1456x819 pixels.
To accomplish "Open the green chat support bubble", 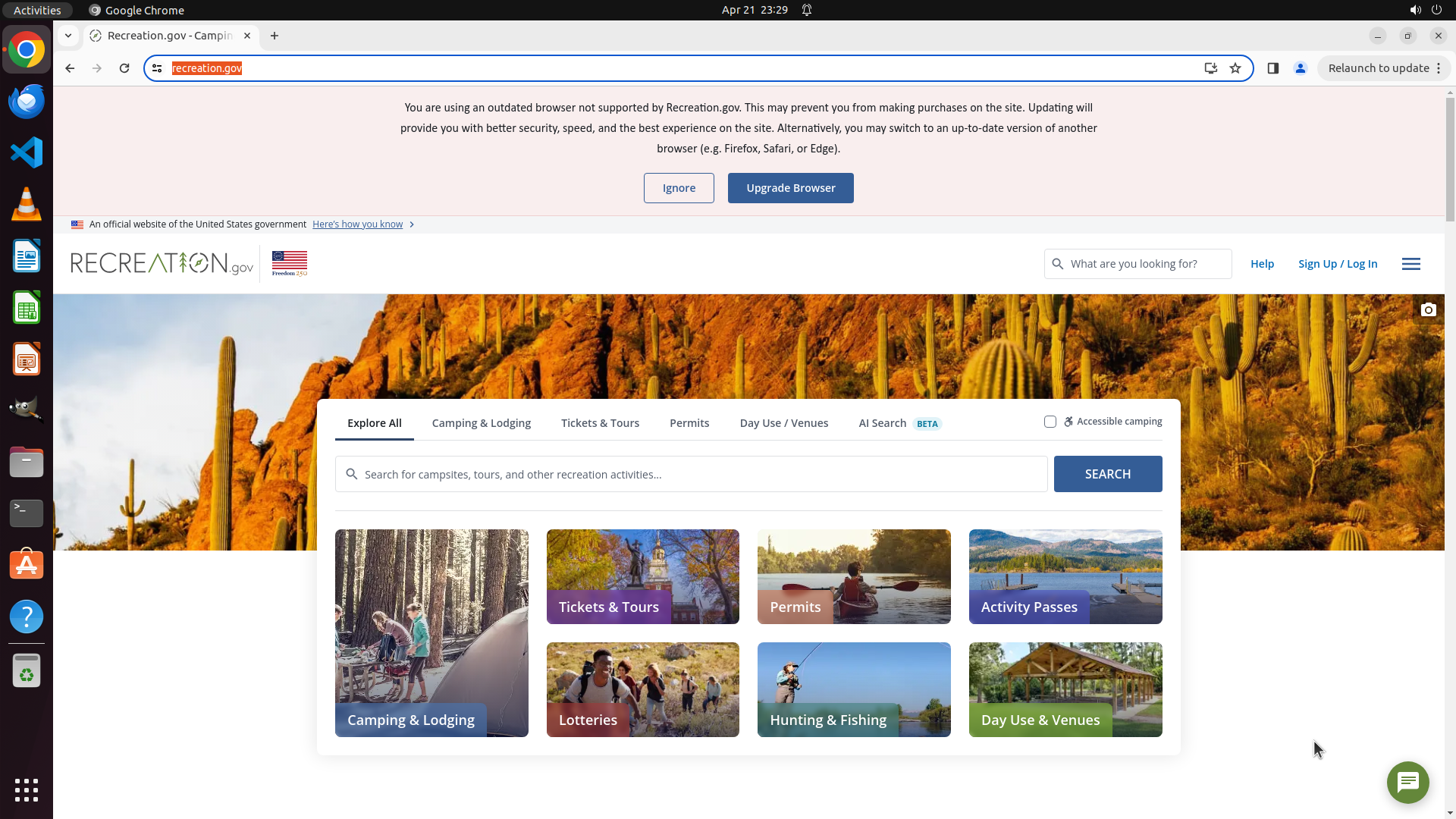I will (1407, 782).
